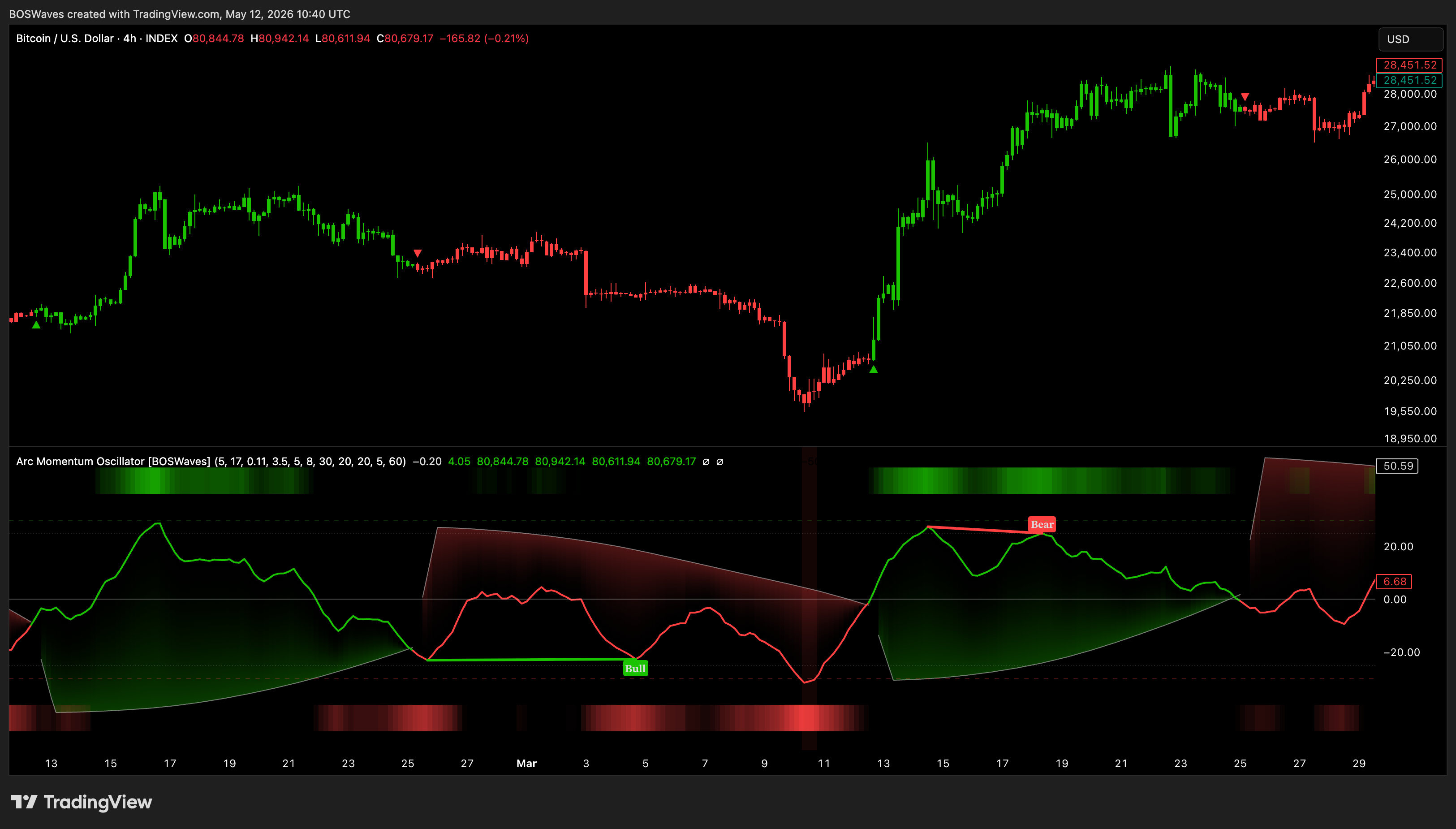
Task: Click the Bear divergence label
Action: click(x=1042, y=524)
